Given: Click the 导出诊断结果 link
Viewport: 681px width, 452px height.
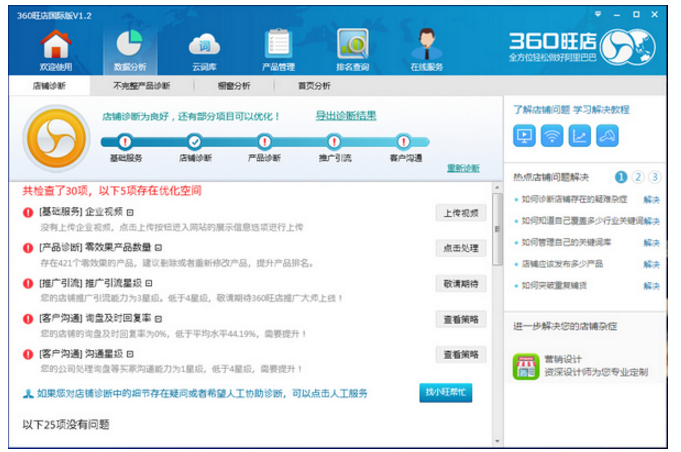Looking at the screenshot, I should click(346, 115).
